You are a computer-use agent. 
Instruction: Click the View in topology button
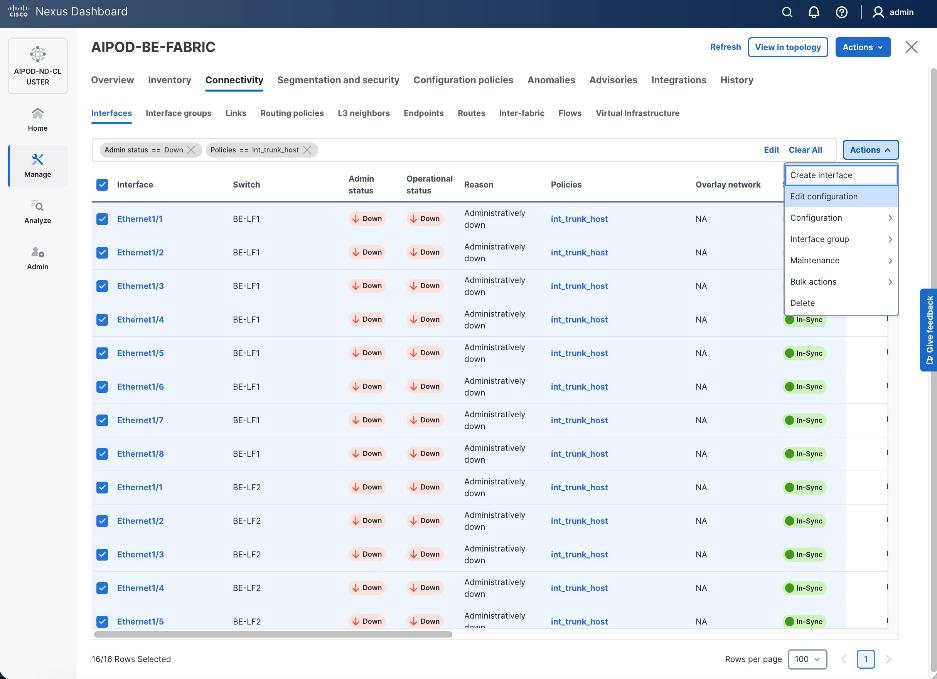tap(788, 47)
